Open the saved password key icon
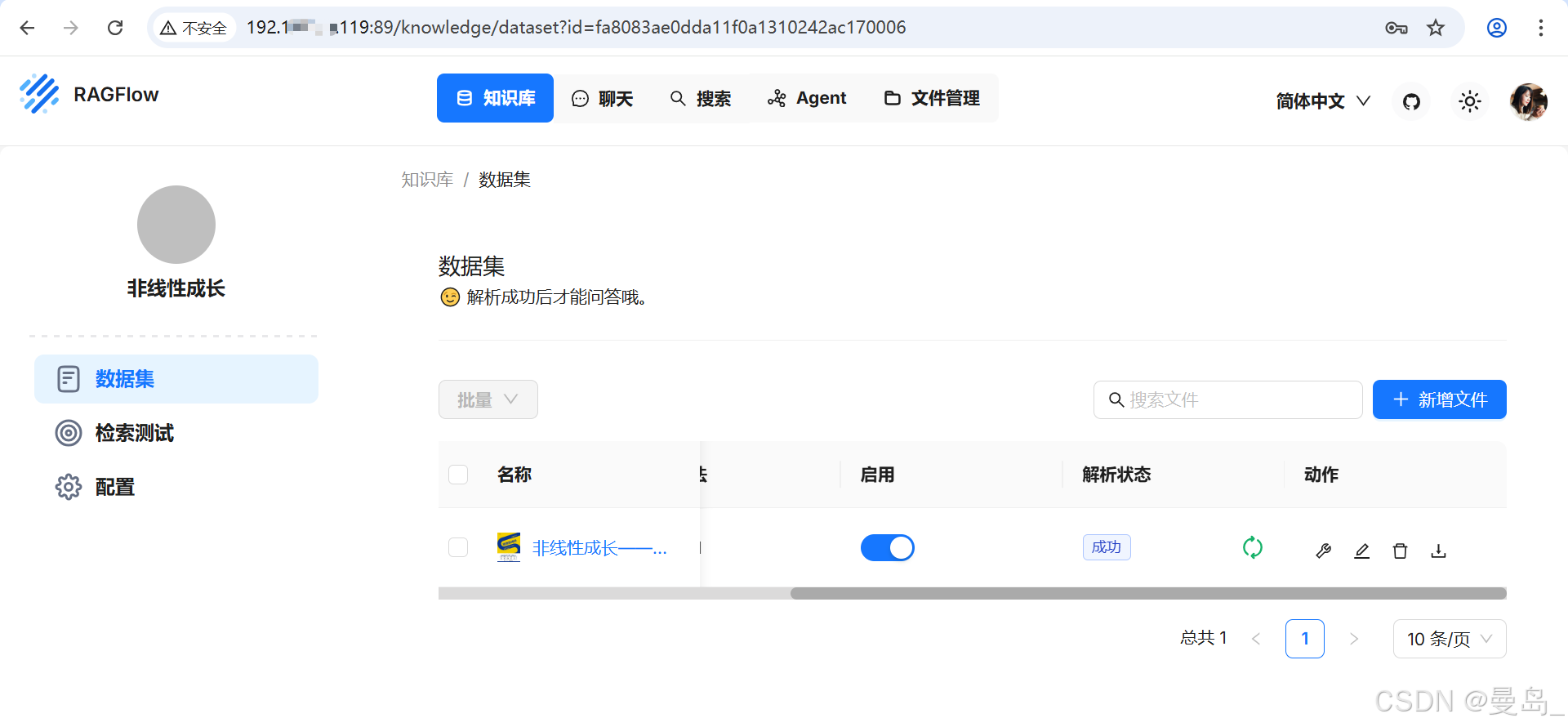This screenshot has height=727, width=1568. point(1396,28)
